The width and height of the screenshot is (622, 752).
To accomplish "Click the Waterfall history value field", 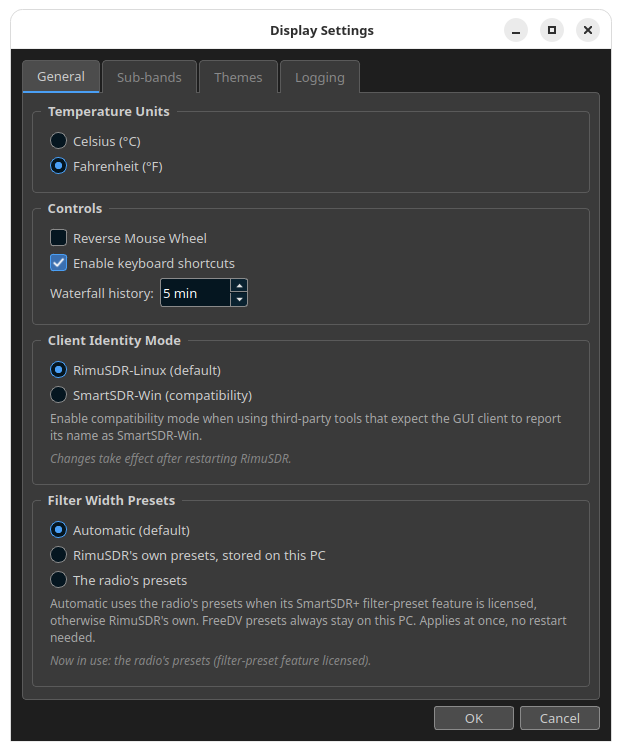I will tap(195, 293).
